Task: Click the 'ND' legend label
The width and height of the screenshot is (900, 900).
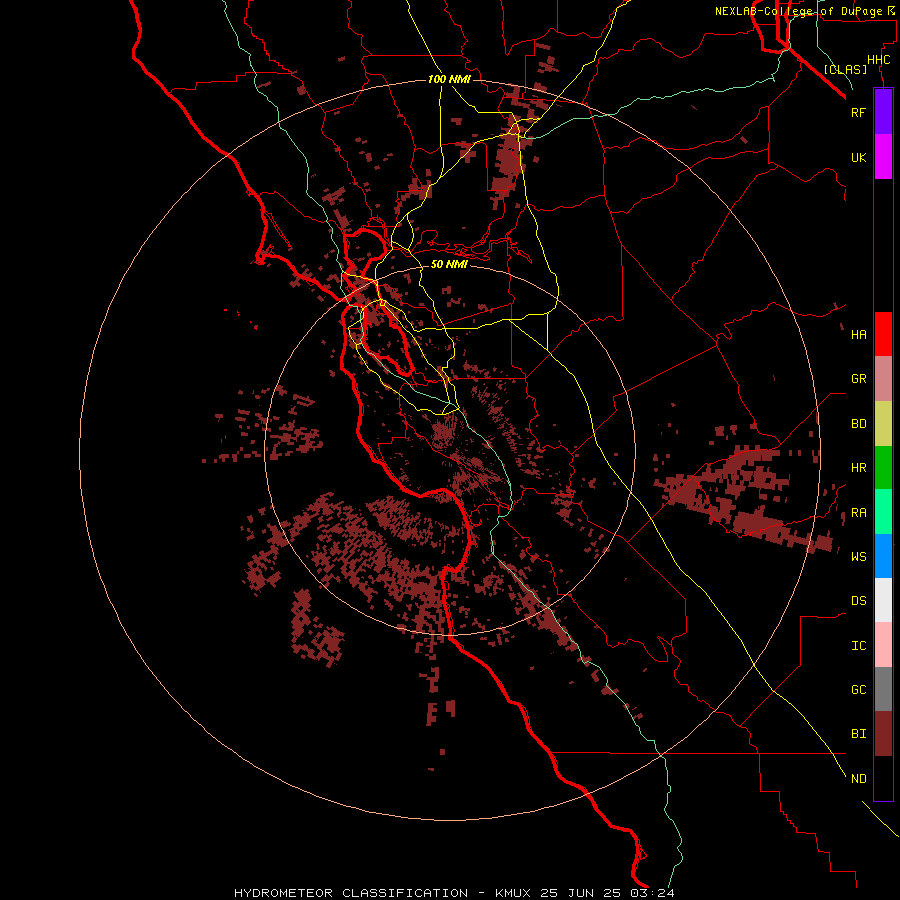Action: (x=858, y=779)
